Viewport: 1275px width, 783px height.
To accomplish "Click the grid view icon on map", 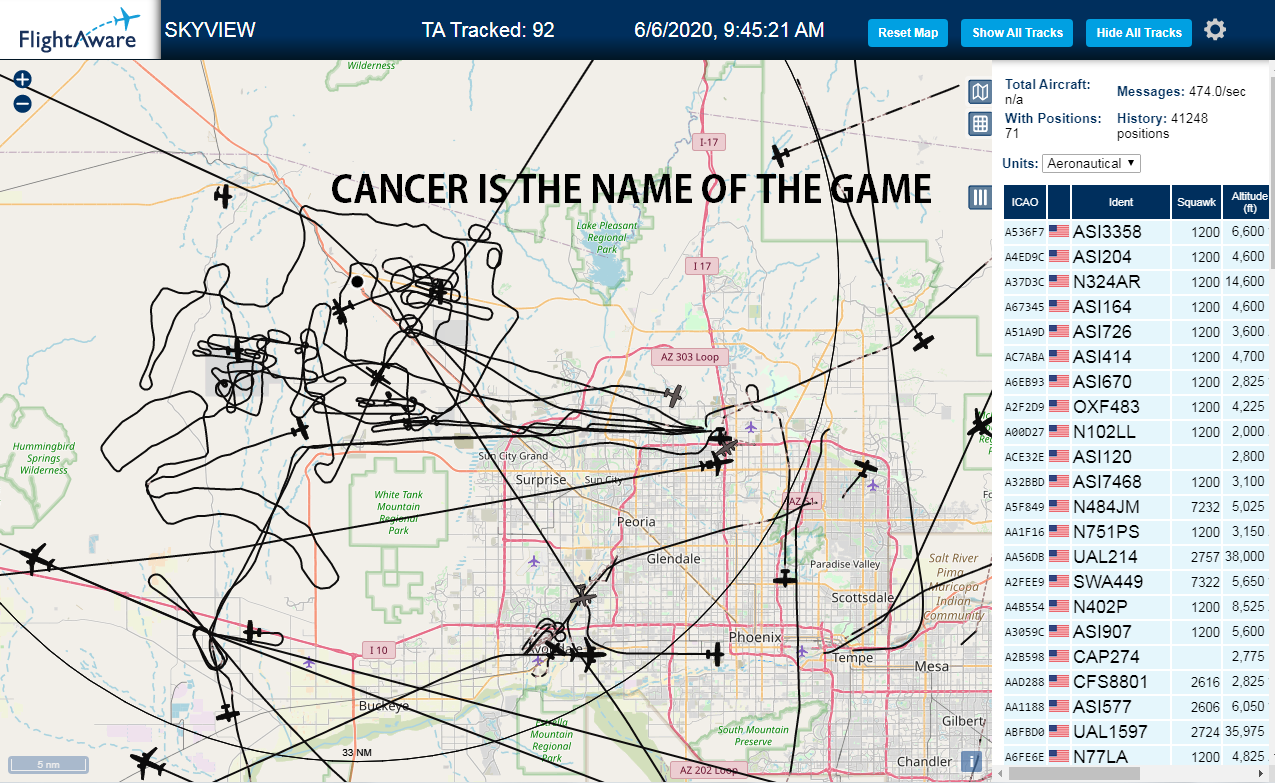I will [x=980, y=124].
